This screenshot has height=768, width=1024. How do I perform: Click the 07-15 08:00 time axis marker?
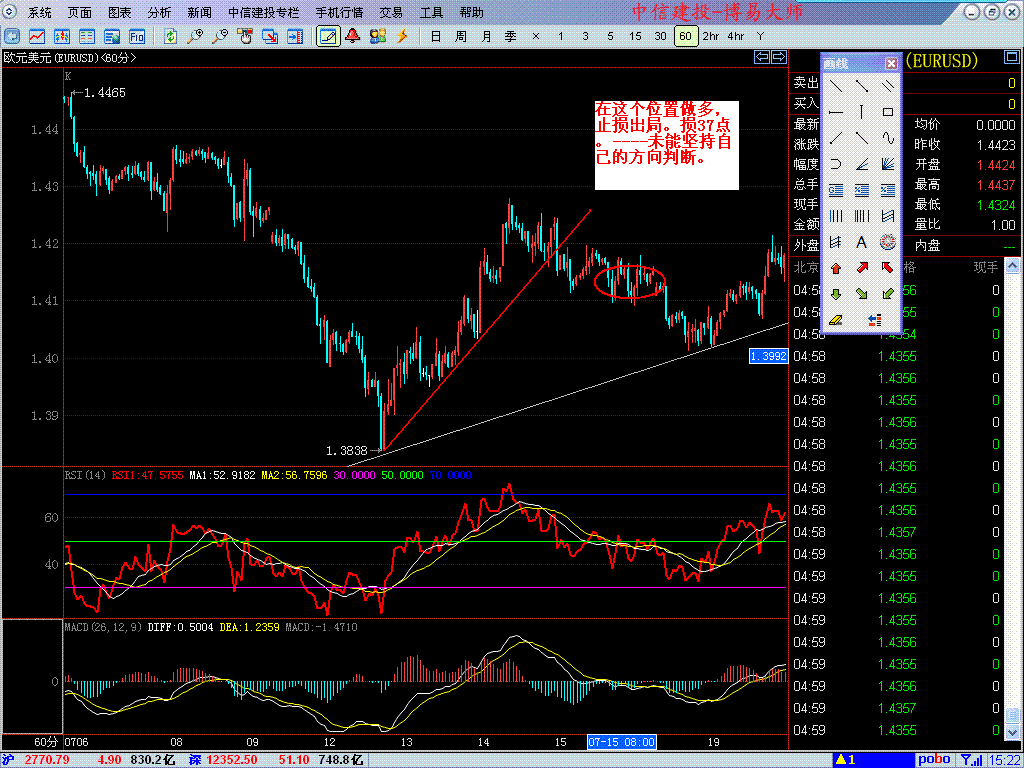(622, 742)
